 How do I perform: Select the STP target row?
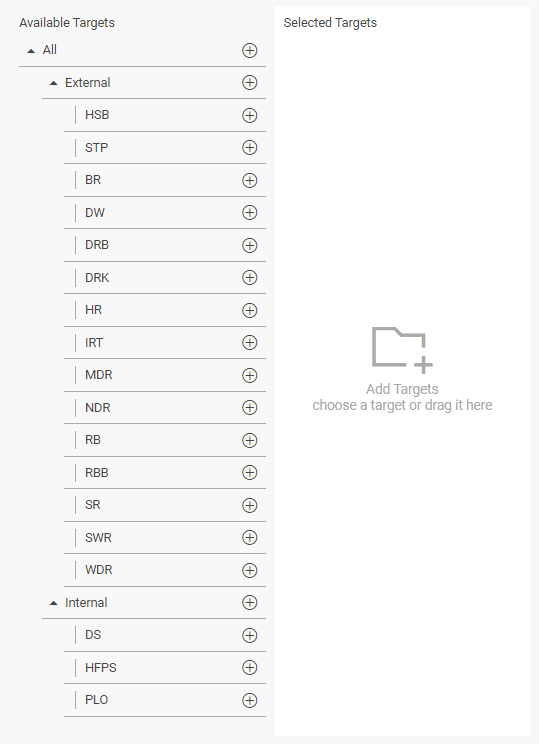(165, 148)
